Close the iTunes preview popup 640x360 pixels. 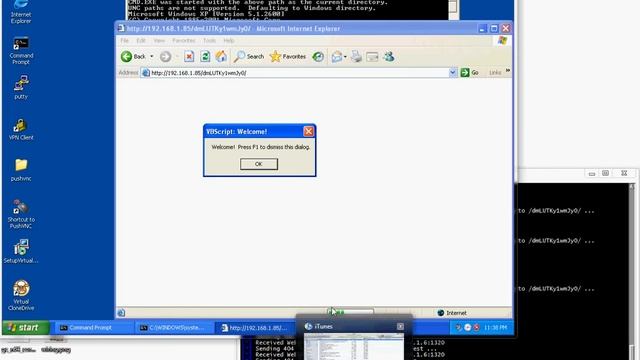click(400, 326)
